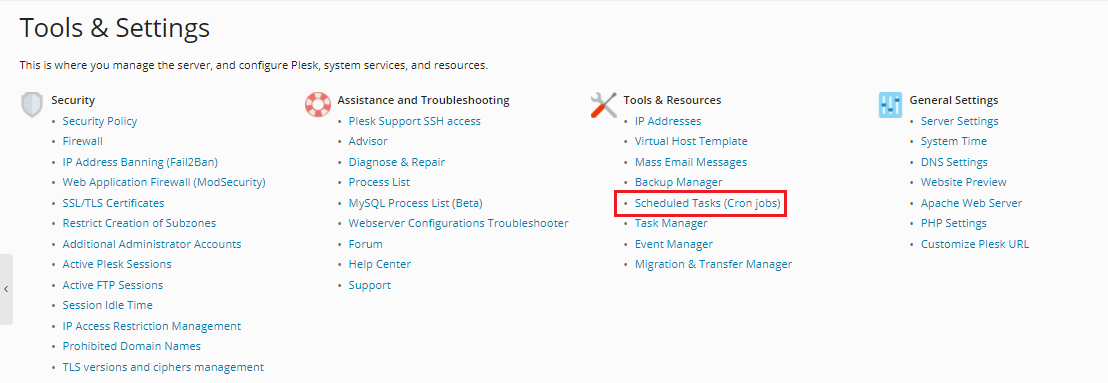This screenshot has width=1108, height=383.
Task: Open Webserver Configurations Troubleshooter
Action: (x=459, y=223)
